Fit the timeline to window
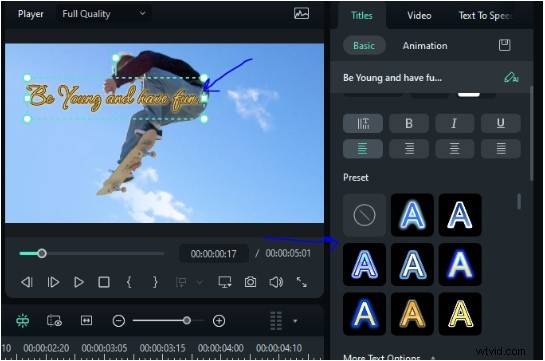This screenshot has width=545, height=361. [86, 320]
